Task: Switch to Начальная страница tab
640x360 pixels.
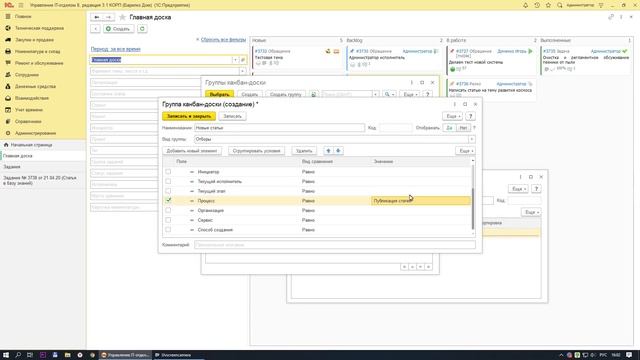Action: (x=31, y=145)
